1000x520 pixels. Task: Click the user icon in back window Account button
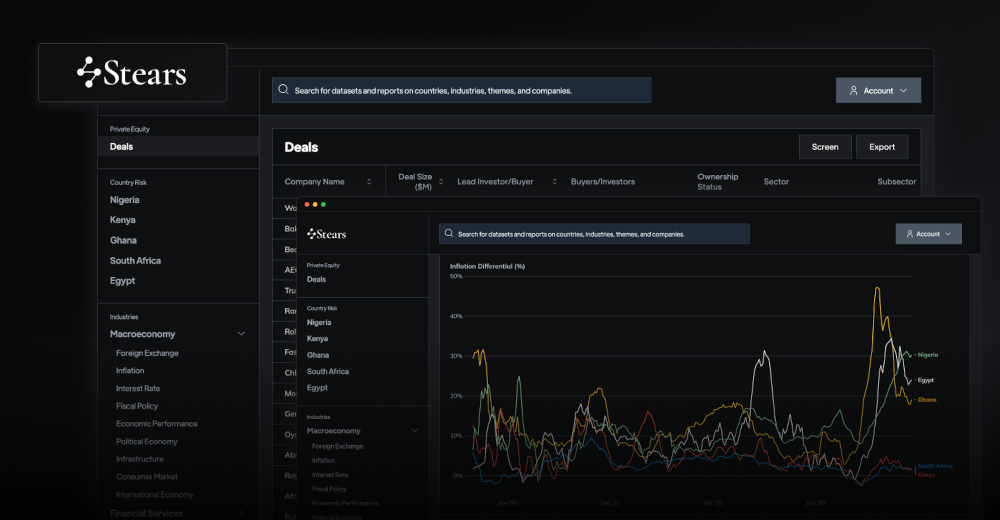853,91
